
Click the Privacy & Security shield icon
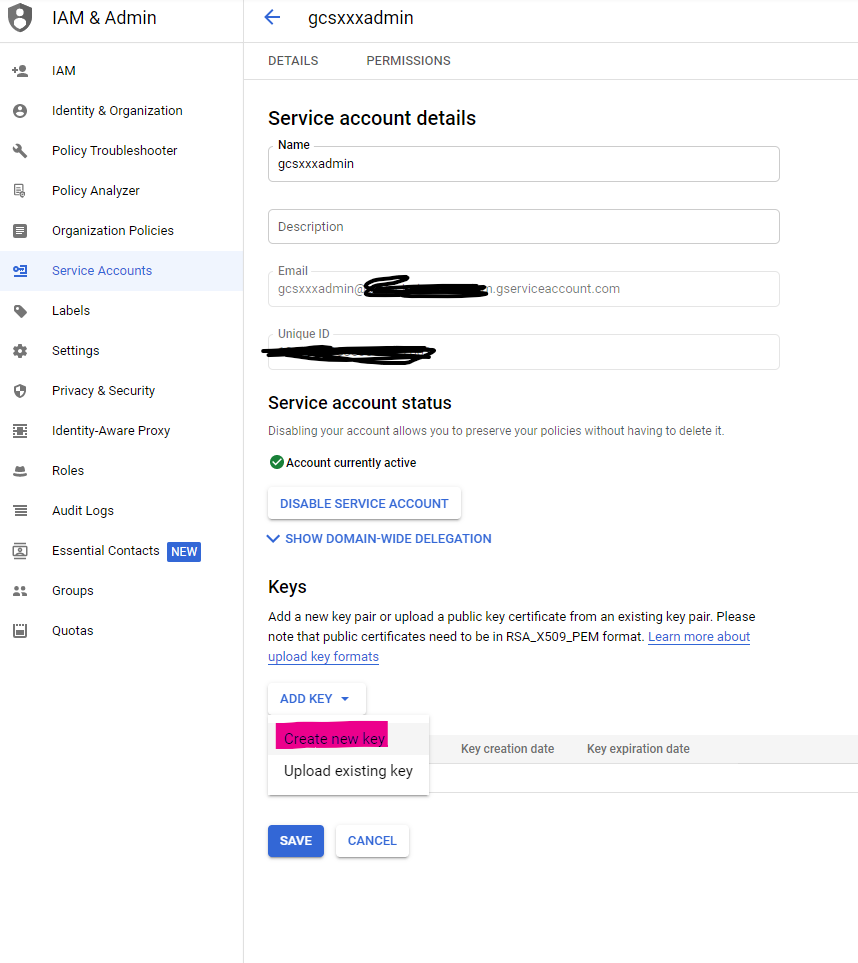pos(20,391)
